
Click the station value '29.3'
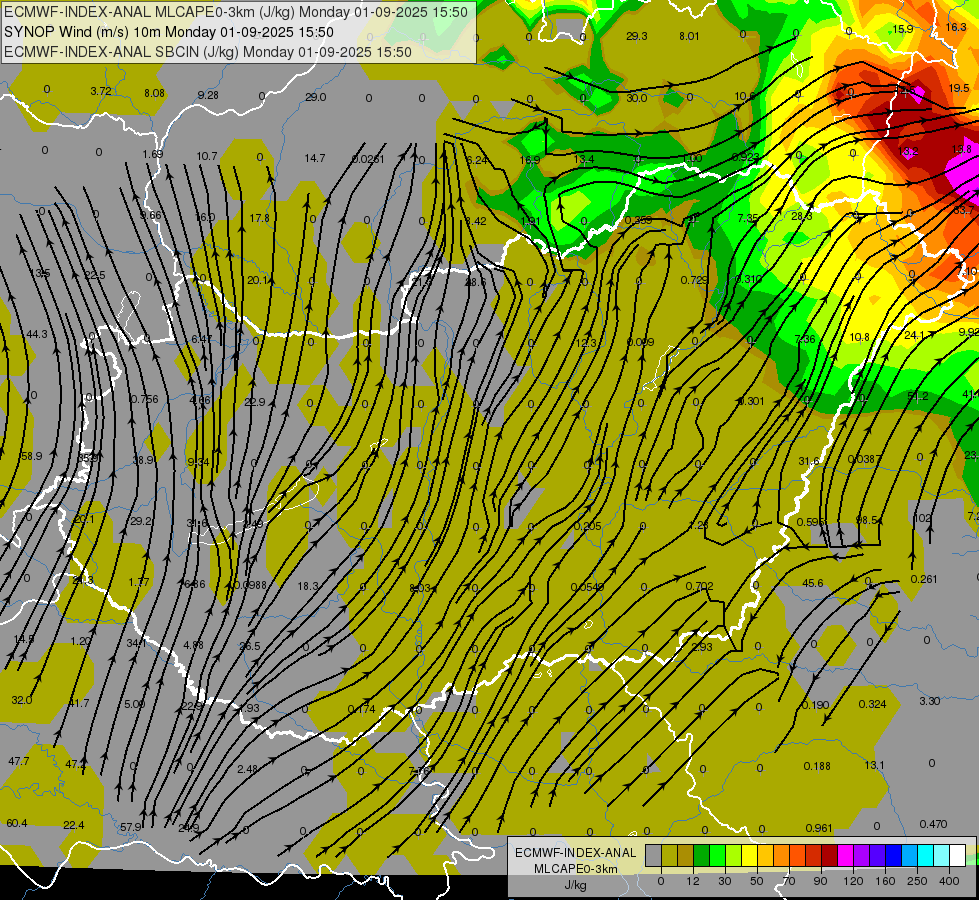(636, 36)
